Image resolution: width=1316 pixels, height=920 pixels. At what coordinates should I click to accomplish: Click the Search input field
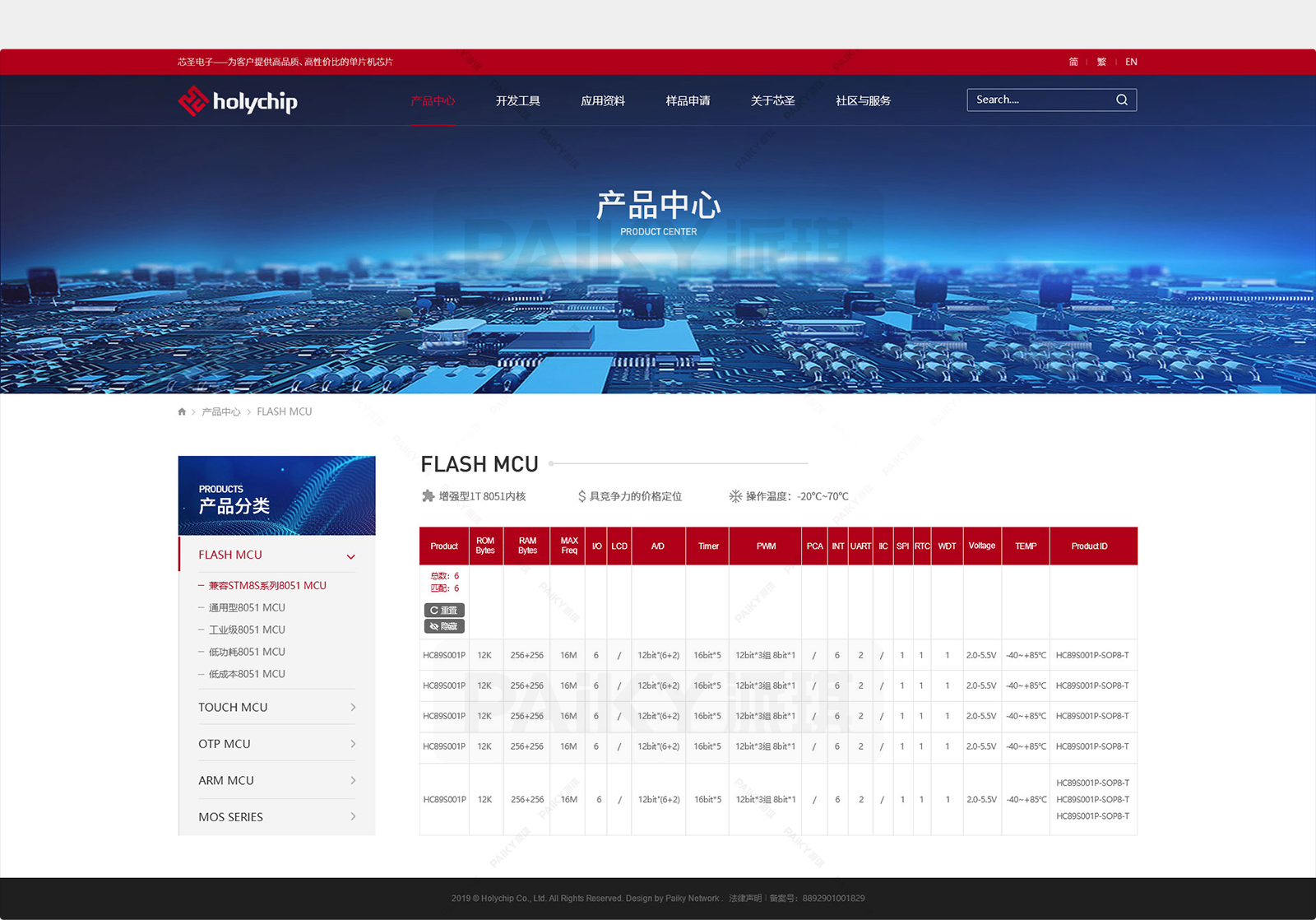[1040, 100]
